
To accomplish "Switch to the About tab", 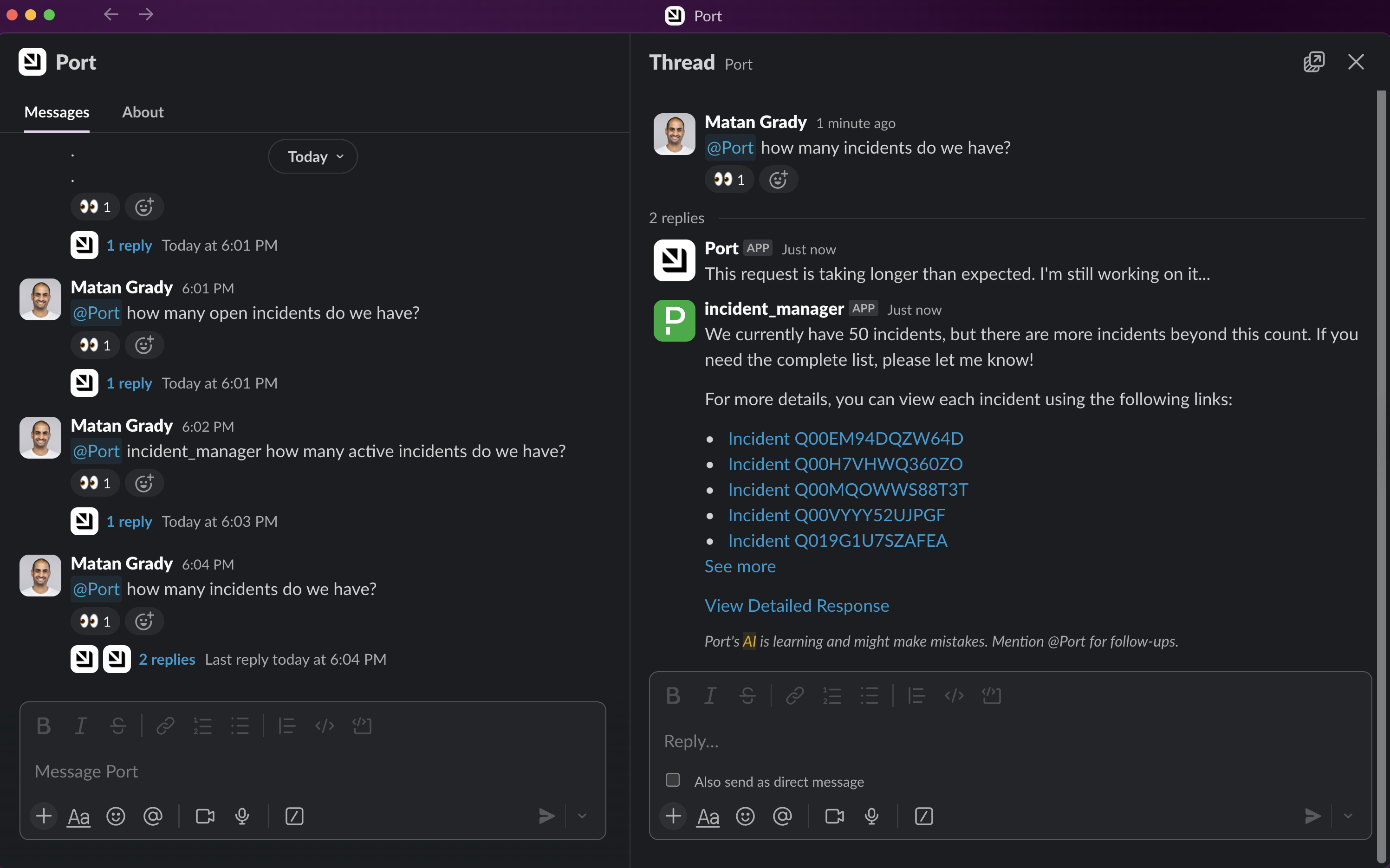I will [x=143, y=112].
